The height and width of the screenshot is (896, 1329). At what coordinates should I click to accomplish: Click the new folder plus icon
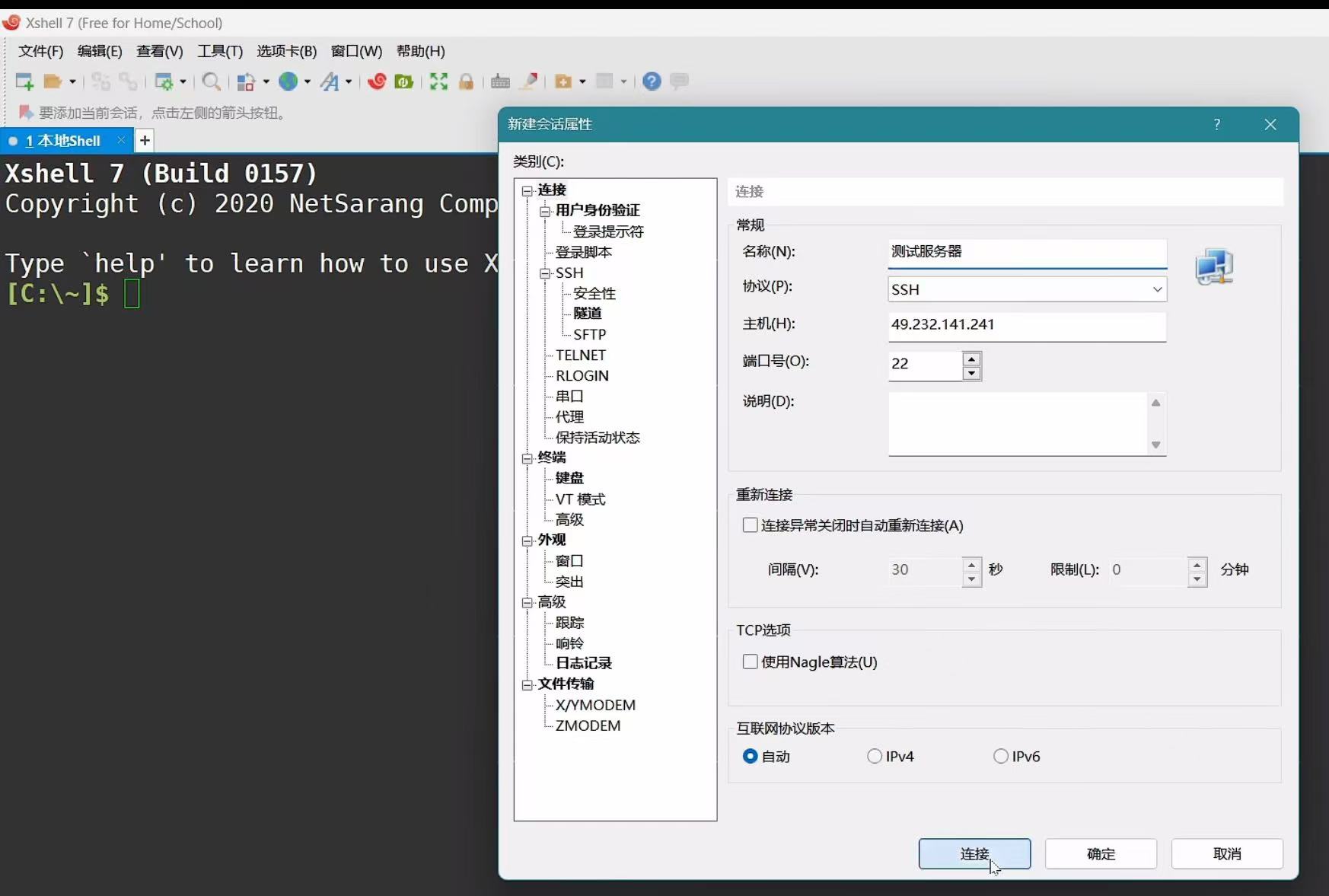pos(563,81)
